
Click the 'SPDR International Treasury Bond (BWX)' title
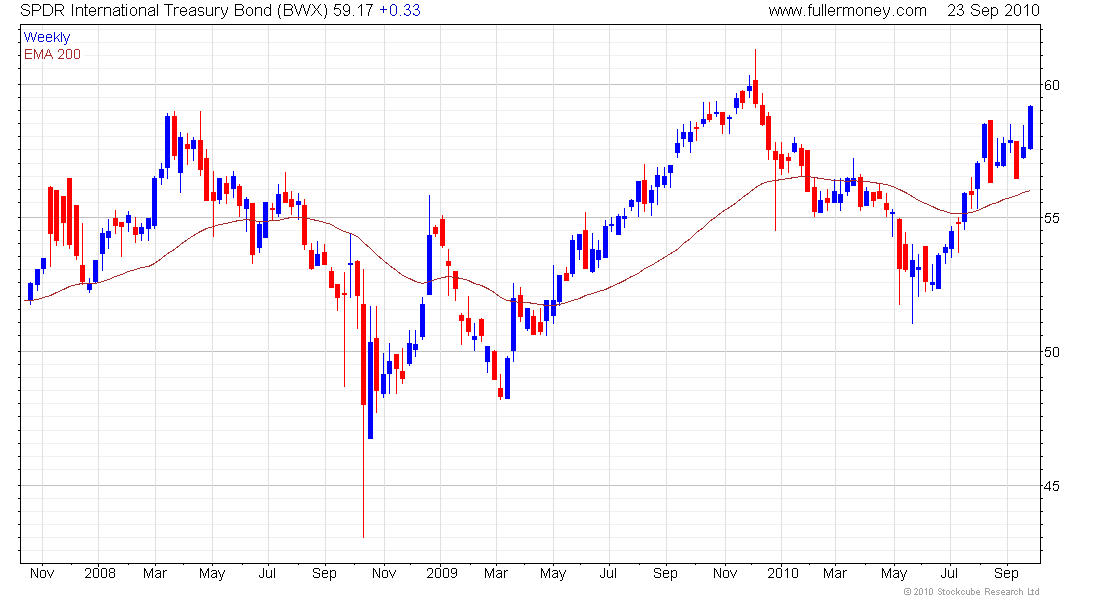(174, 11)
